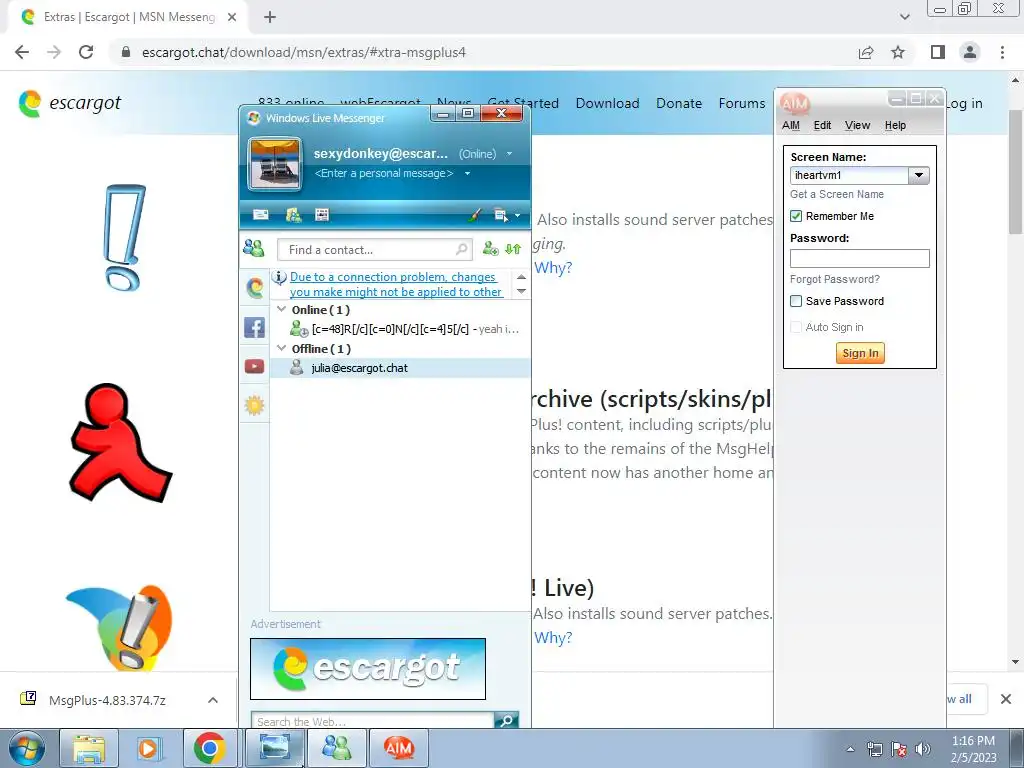Click the Chrome address bar URL
This screenshot has height=768, width=1024.
pos(304,52)
